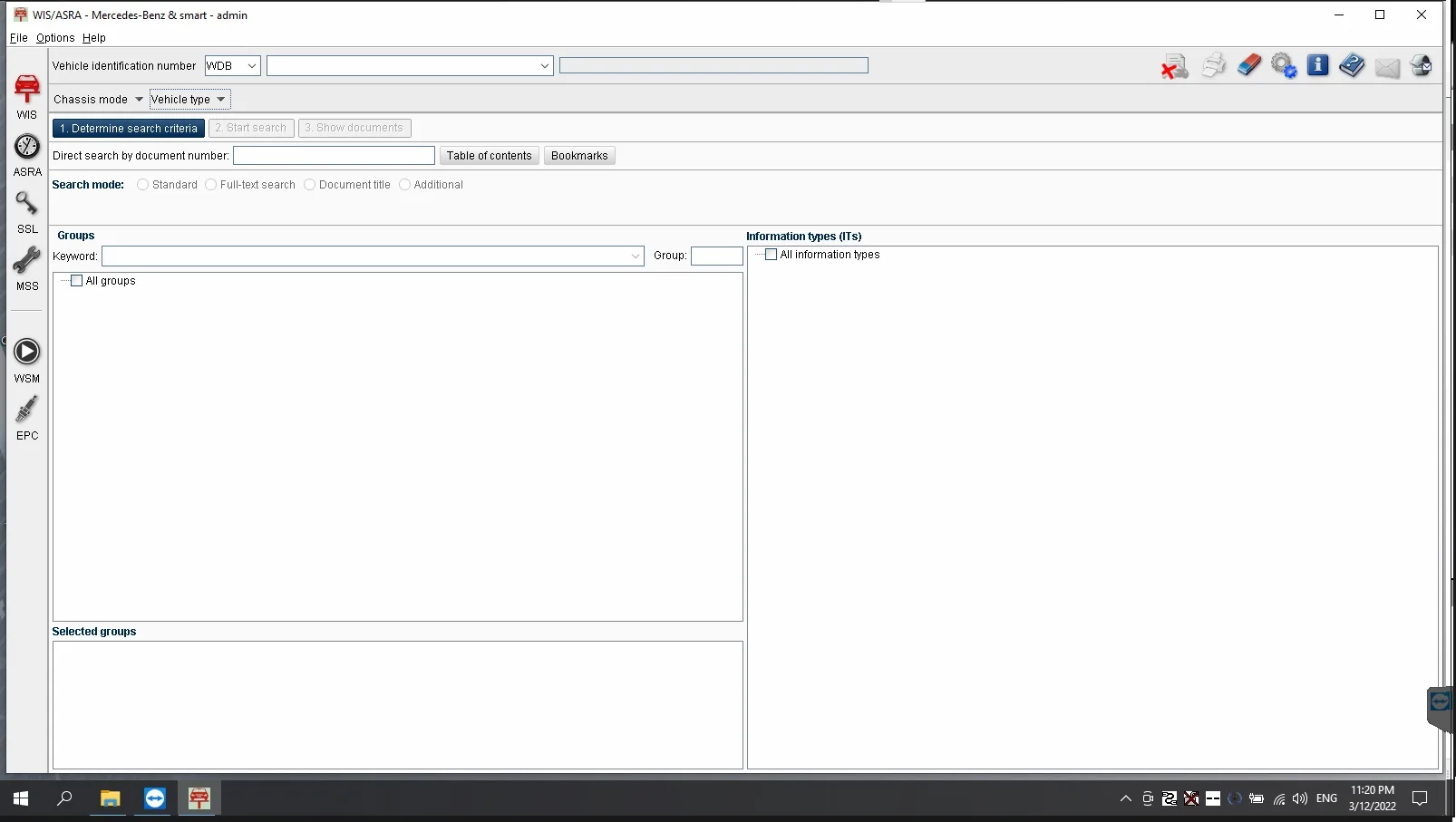Open the File menu
Screen dimensions: 1456x822
[18, 38]
